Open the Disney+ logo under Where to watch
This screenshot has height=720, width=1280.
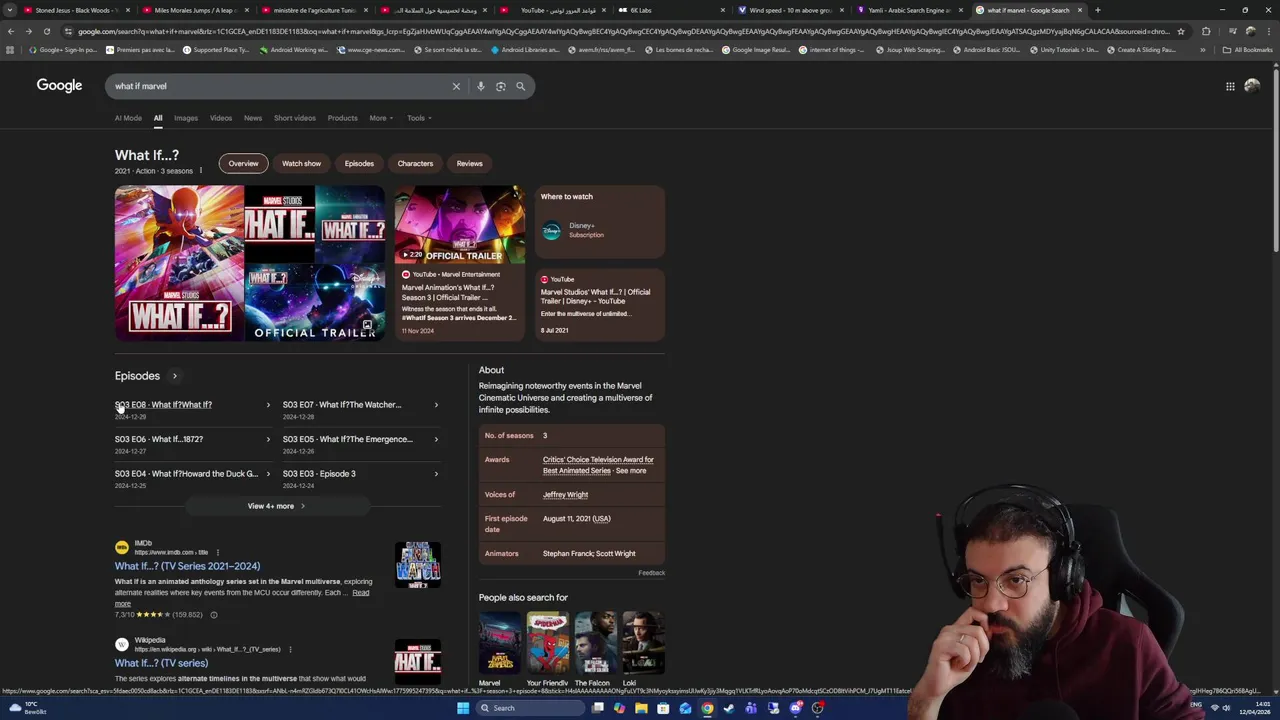(x=551, y=230)
